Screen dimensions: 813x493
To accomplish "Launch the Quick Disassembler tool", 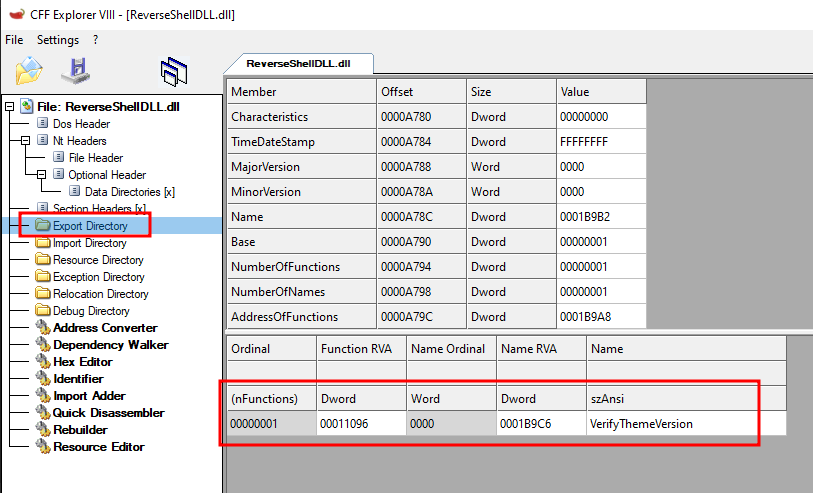I will pyautogui.click(x=108, y=413).
